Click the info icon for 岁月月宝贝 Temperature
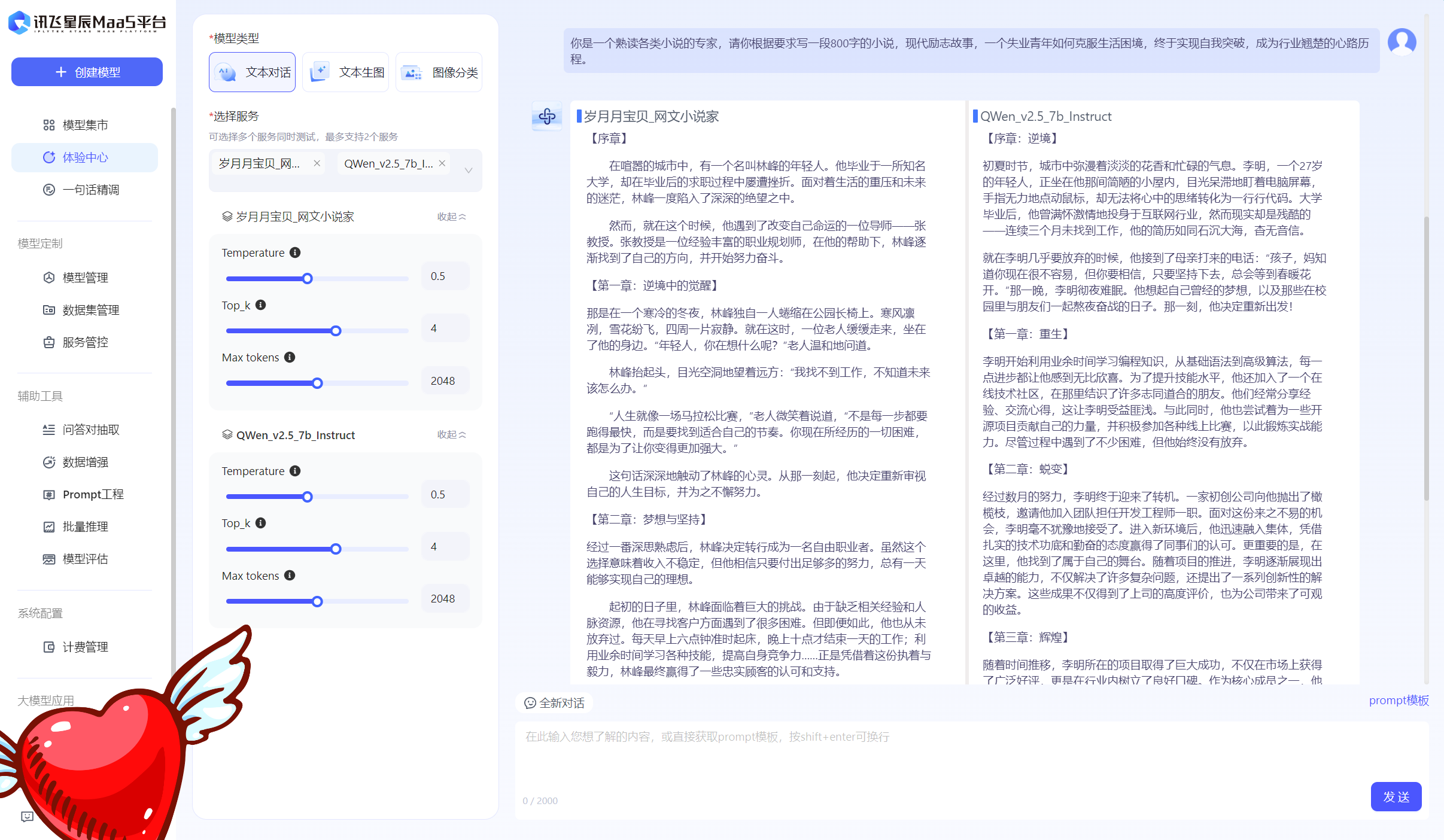This screenshot has height=840, width=1444. [295, 252]
